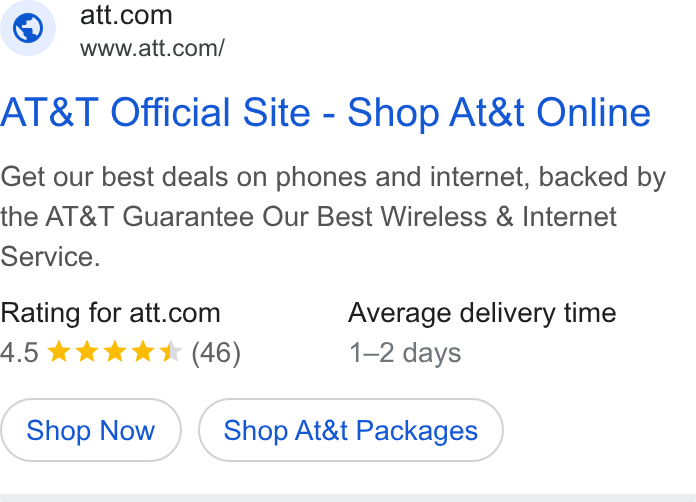
Task: Click the '1–2 days' delivery estimate
Action: [405, 353]
